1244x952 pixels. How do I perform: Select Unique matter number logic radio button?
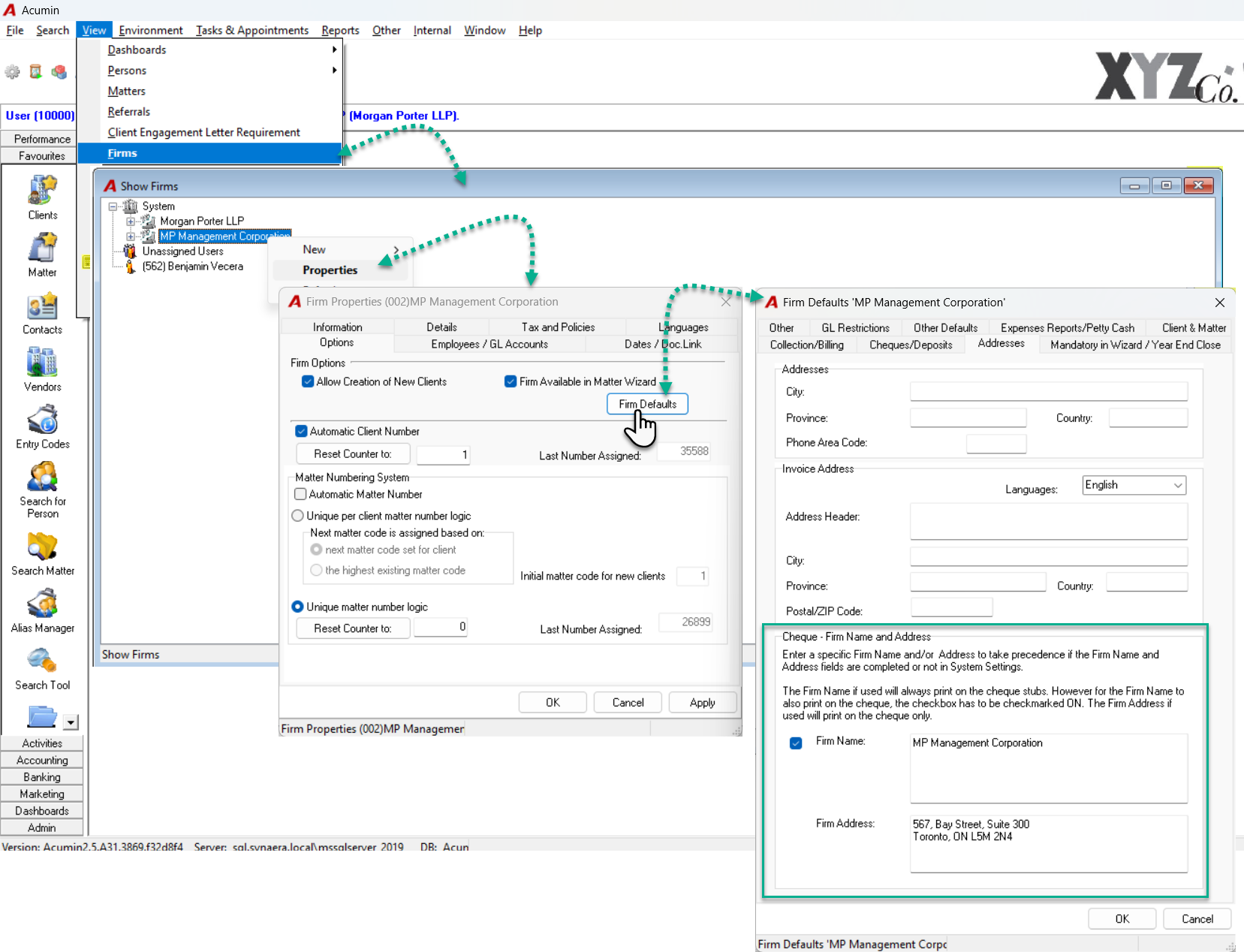click(x=297, y=607)
